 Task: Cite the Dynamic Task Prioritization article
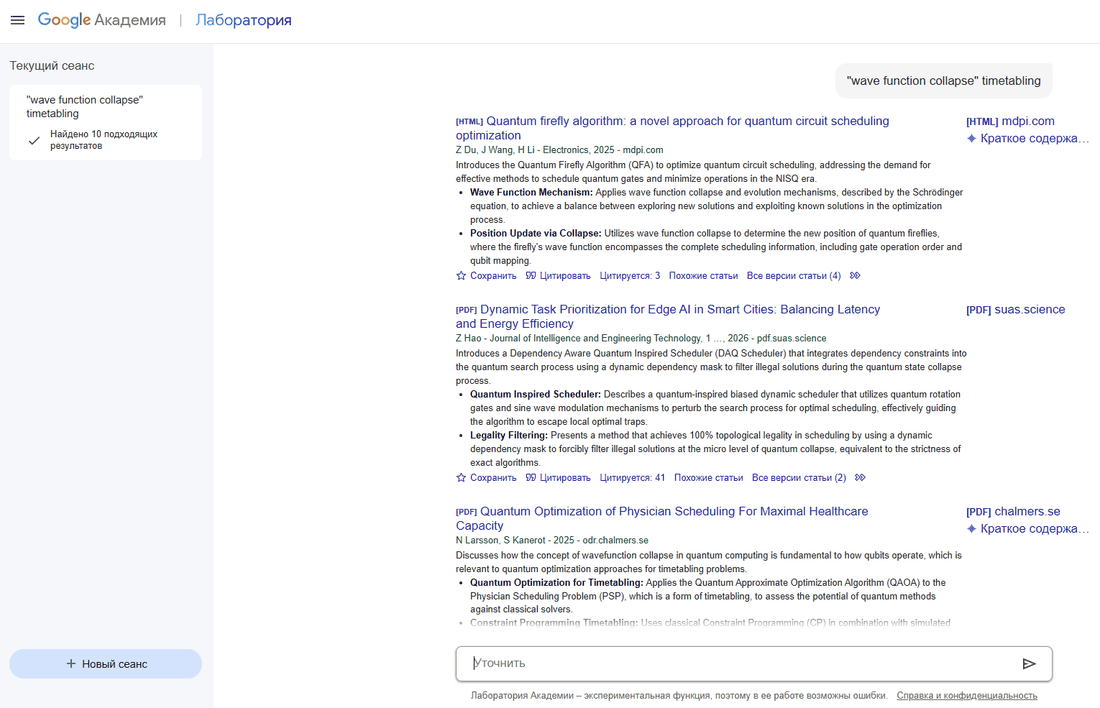558,478
